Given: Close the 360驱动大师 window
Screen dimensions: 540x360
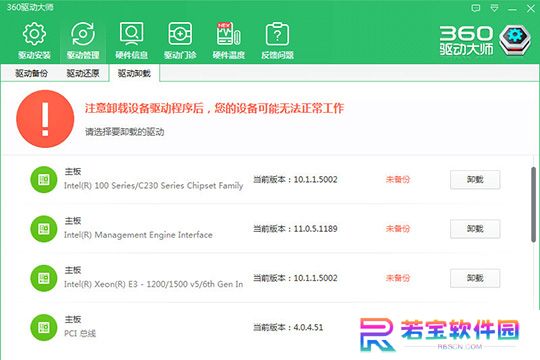Looking at the screenshot, I should coord(530,8).
